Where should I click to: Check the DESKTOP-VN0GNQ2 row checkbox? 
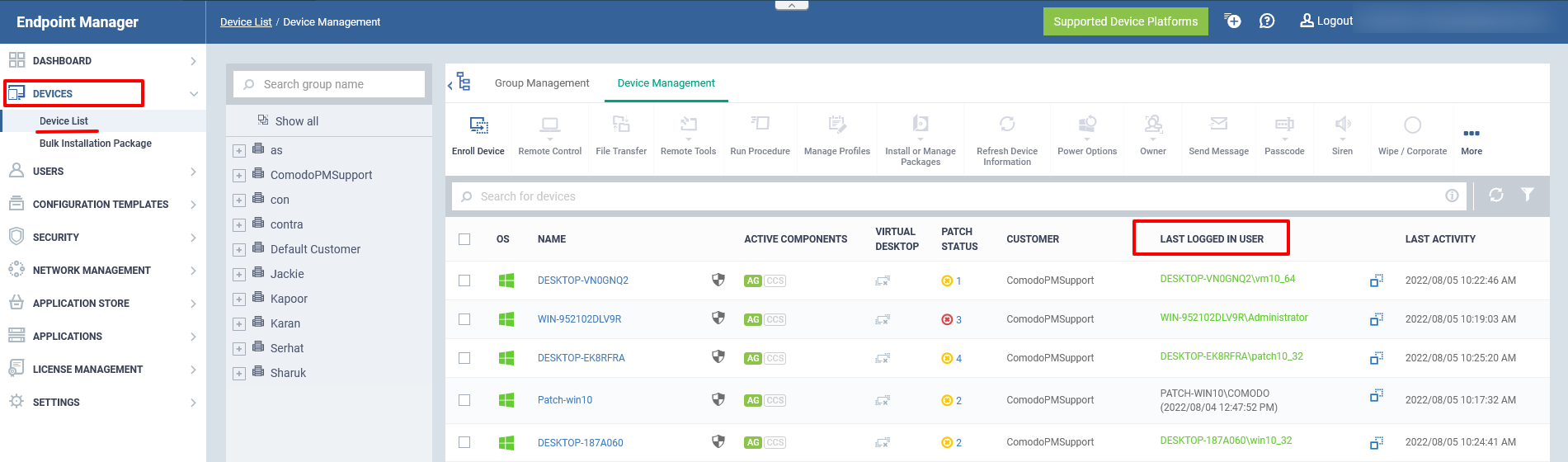click(464, 280)
